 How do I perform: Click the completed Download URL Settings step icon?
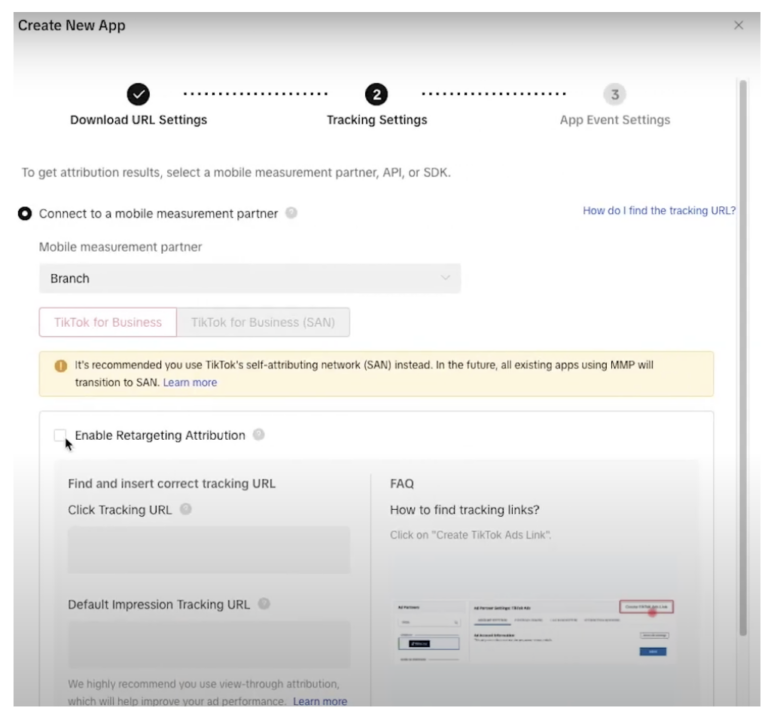coord(138,94)
